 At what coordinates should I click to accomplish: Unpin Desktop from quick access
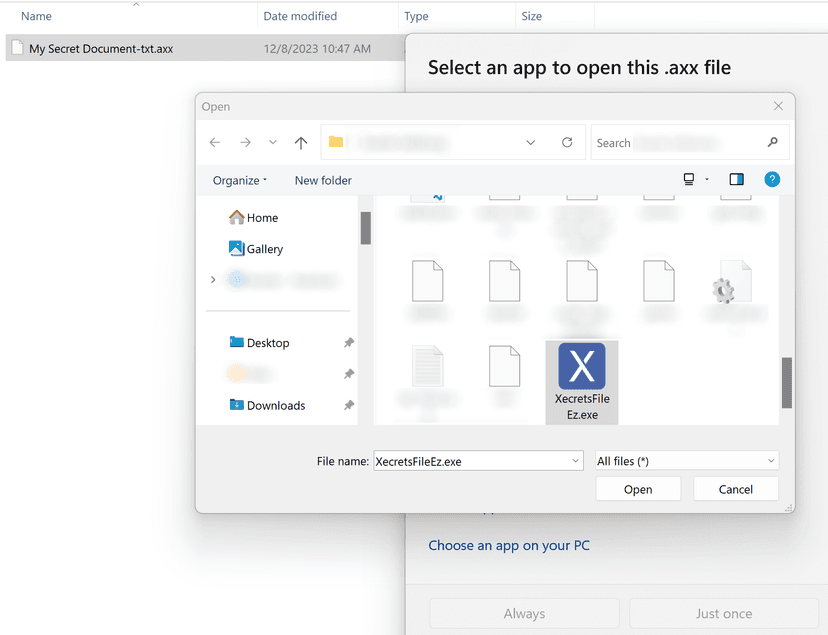point(349,343)
